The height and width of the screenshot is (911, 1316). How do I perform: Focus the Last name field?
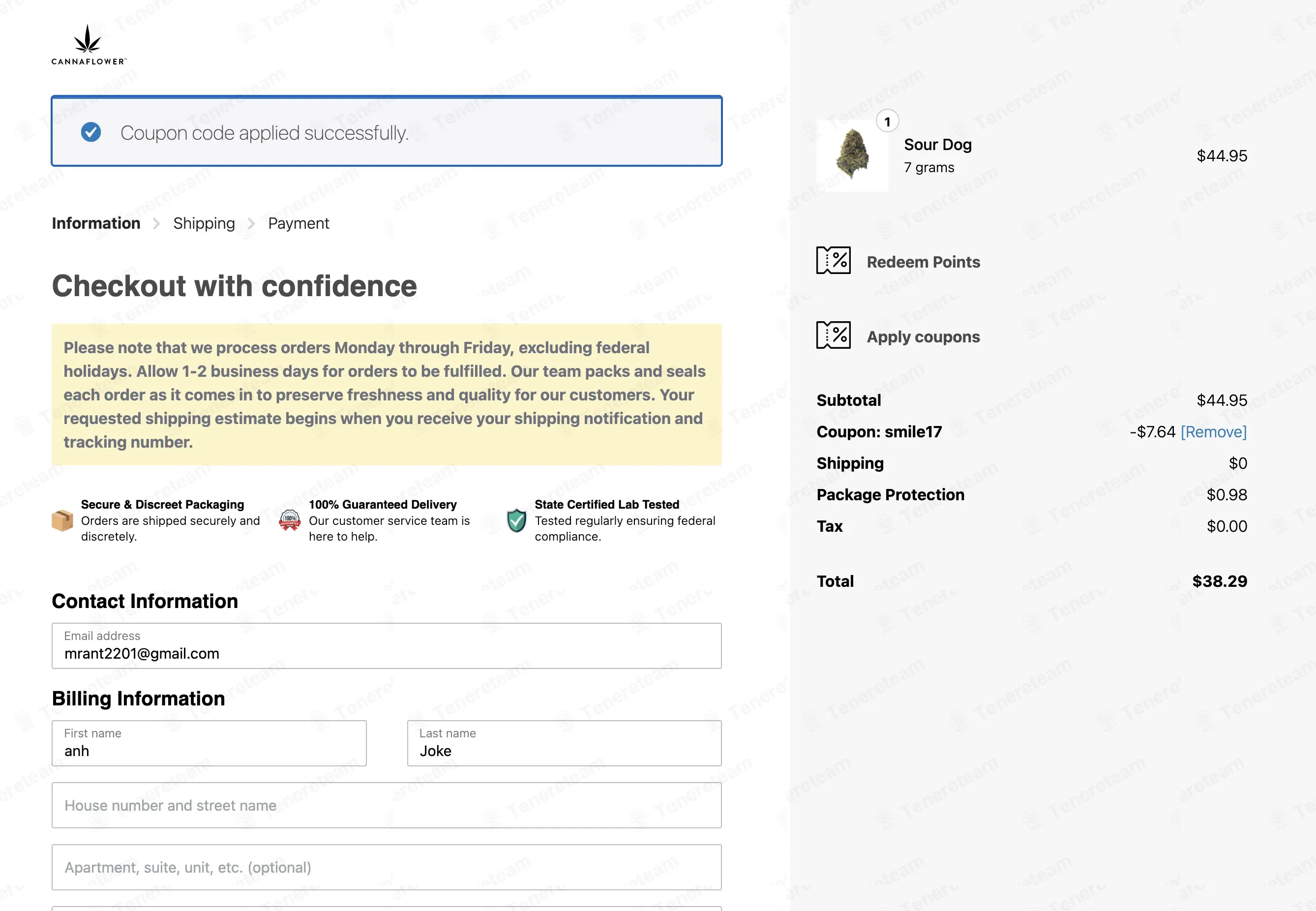[x=564, y=743]
